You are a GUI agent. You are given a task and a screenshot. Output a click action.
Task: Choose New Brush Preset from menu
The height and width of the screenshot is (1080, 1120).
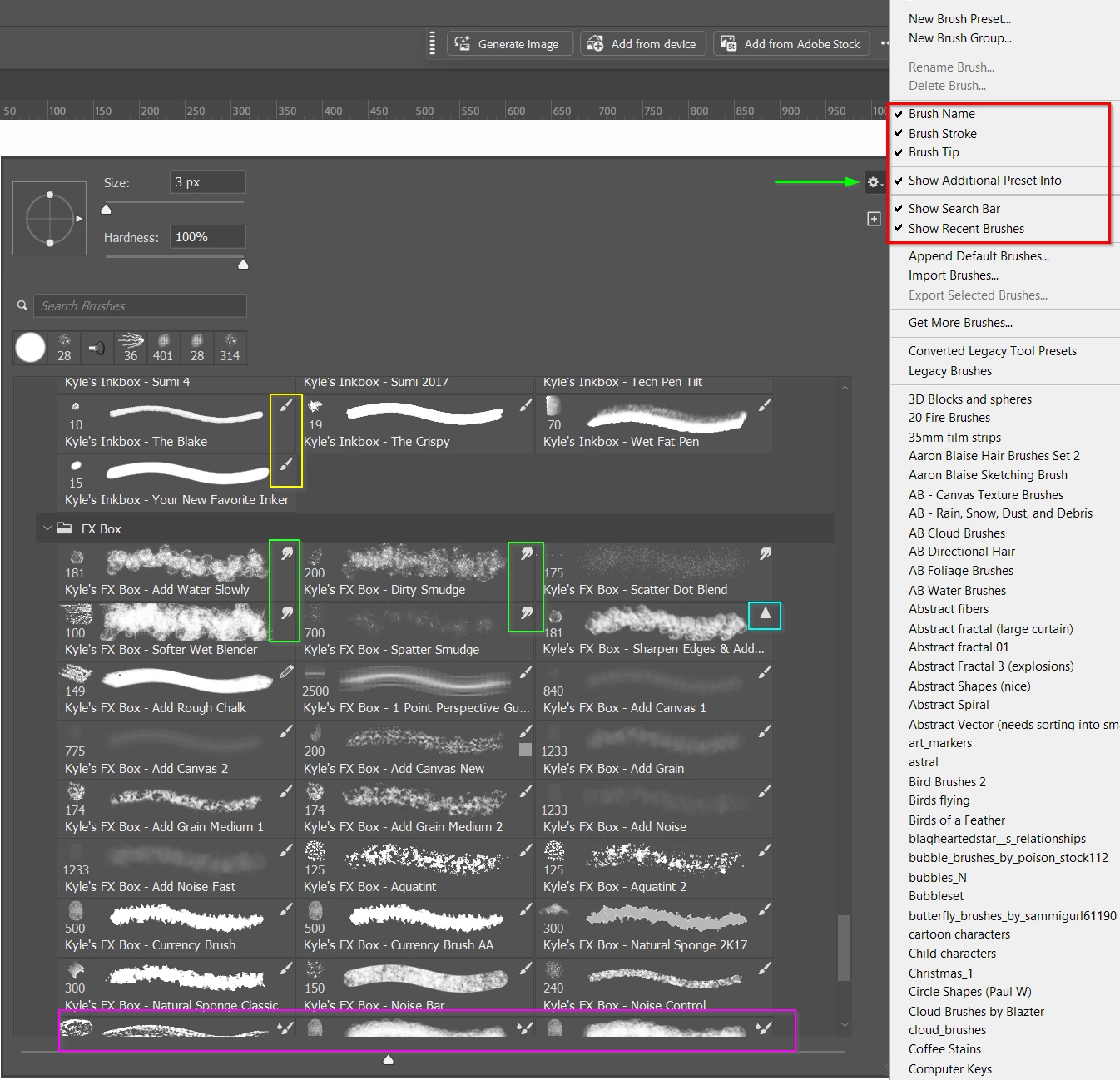tap(959, 18)
